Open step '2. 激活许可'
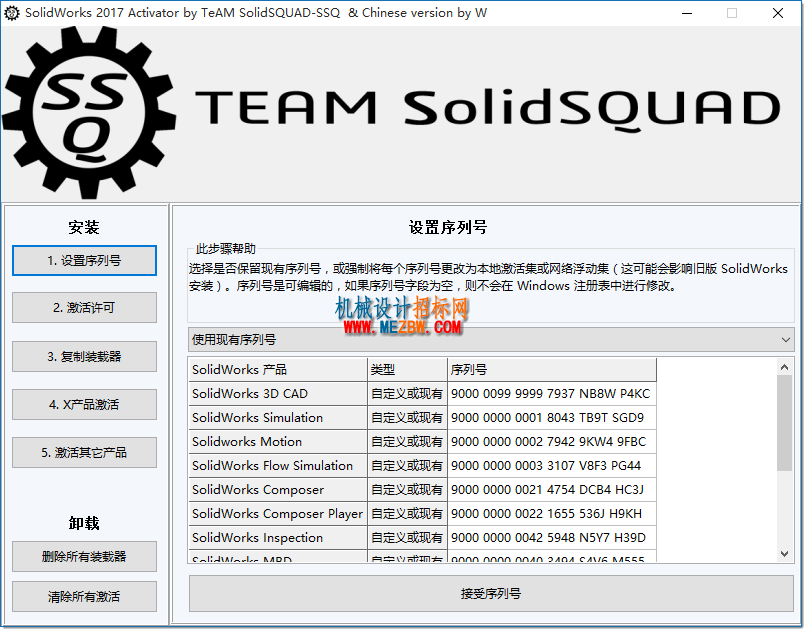Viewport: 807px width, 632px height. pyautogui.click(x=84, y=308)
